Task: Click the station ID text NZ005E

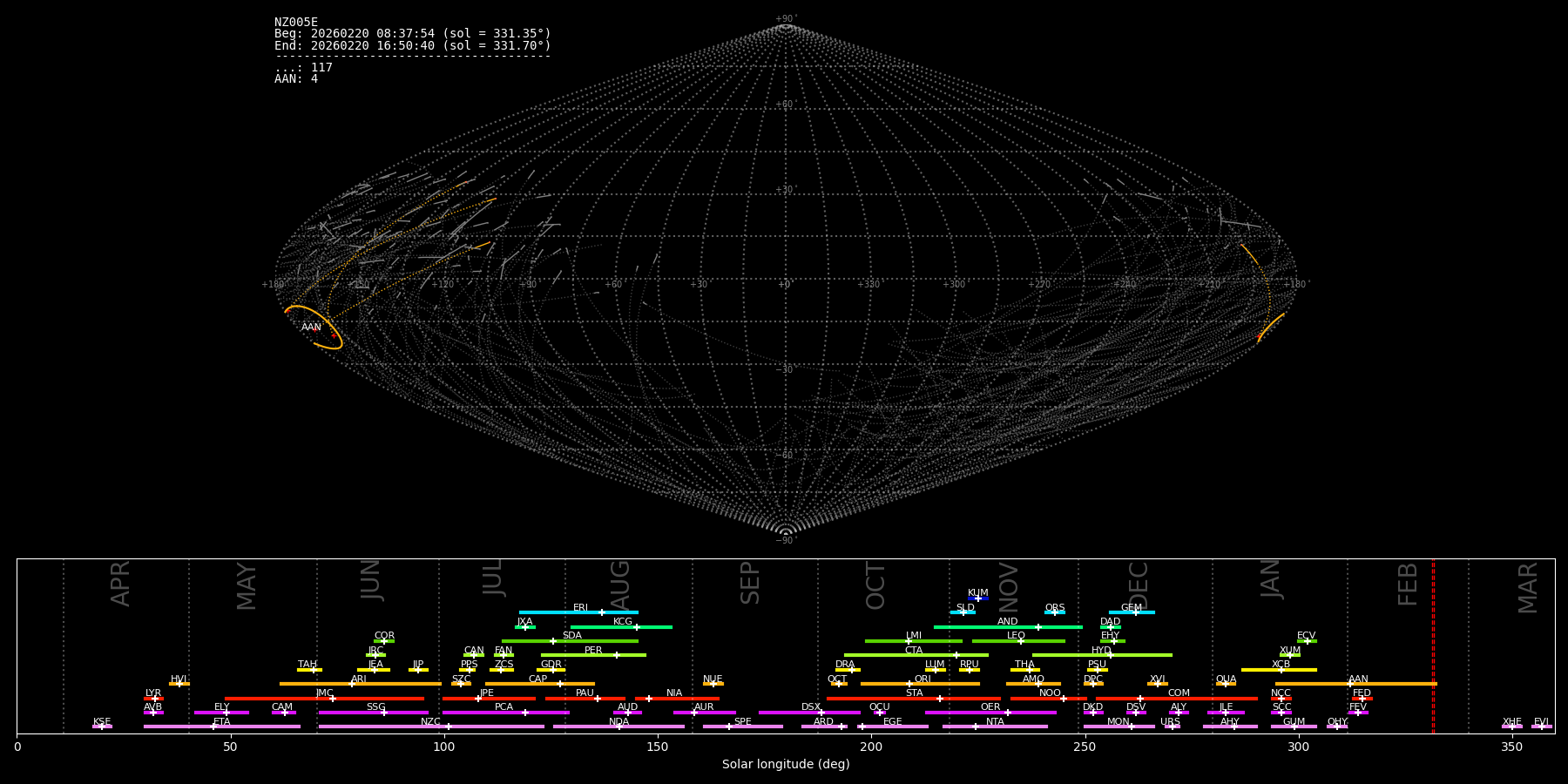Action: 296,23
